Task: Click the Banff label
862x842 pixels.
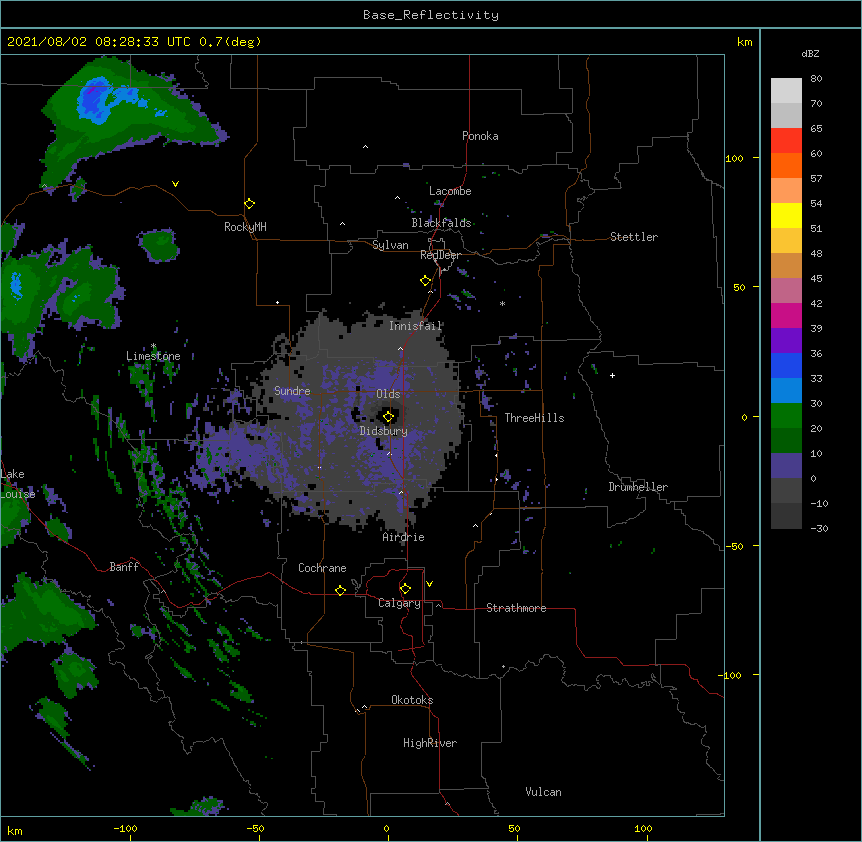Action: pos(124,567)
